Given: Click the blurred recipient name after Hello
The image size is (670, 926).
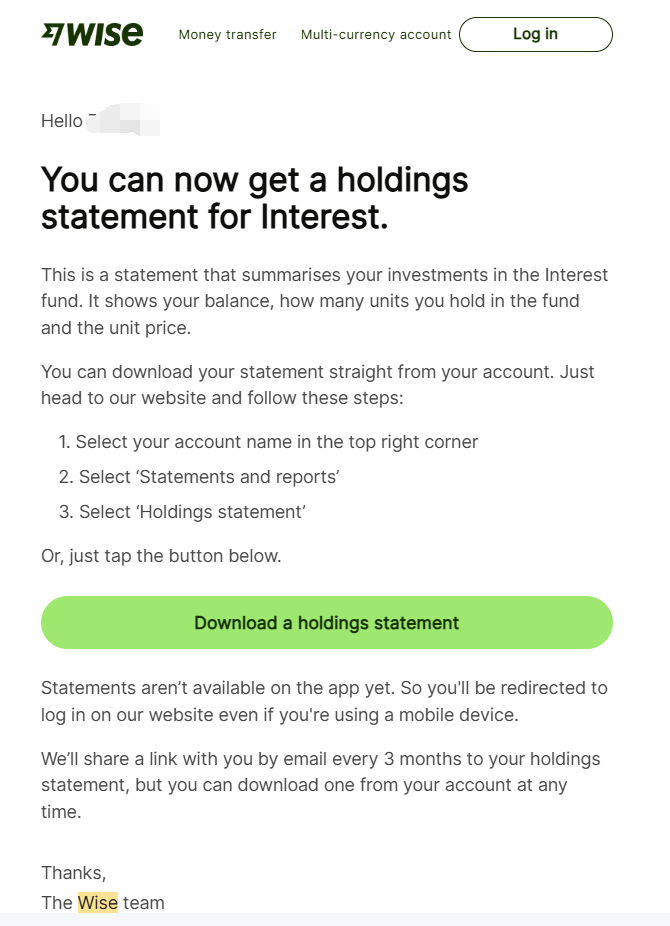Looking at the screenshot, I should click(123, 120).
